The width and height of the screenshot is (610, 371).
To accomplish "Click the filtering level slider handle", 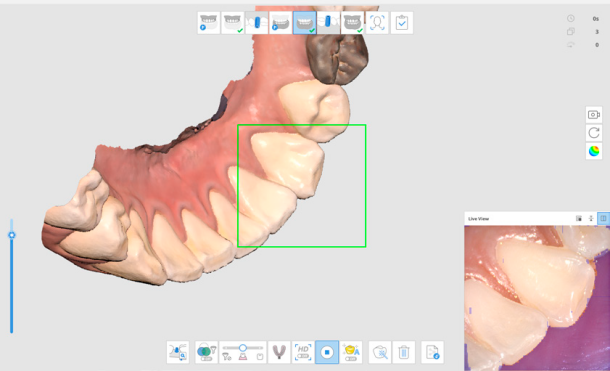I will point(243,347).
